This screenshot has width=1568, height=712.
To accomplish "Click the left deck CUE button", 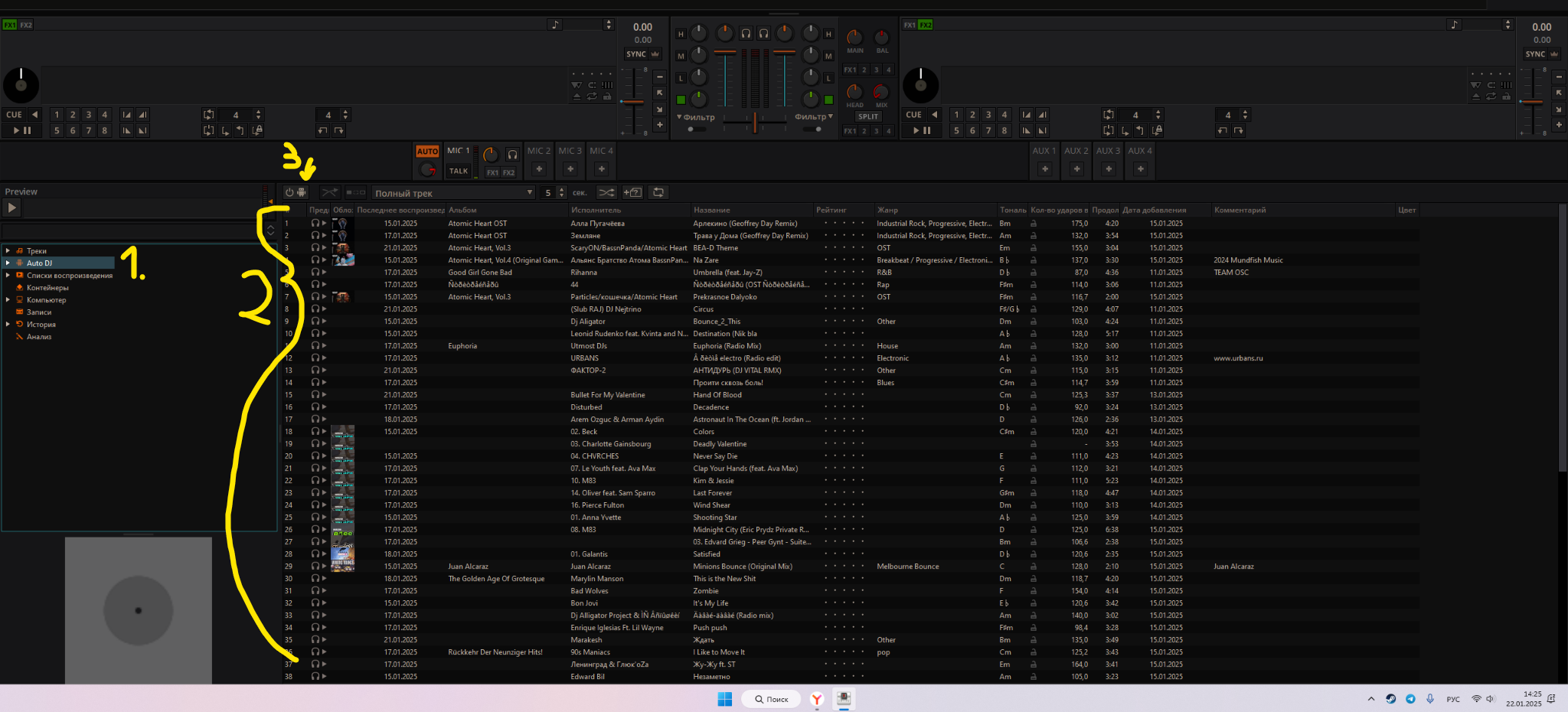I will click(14, 115).
